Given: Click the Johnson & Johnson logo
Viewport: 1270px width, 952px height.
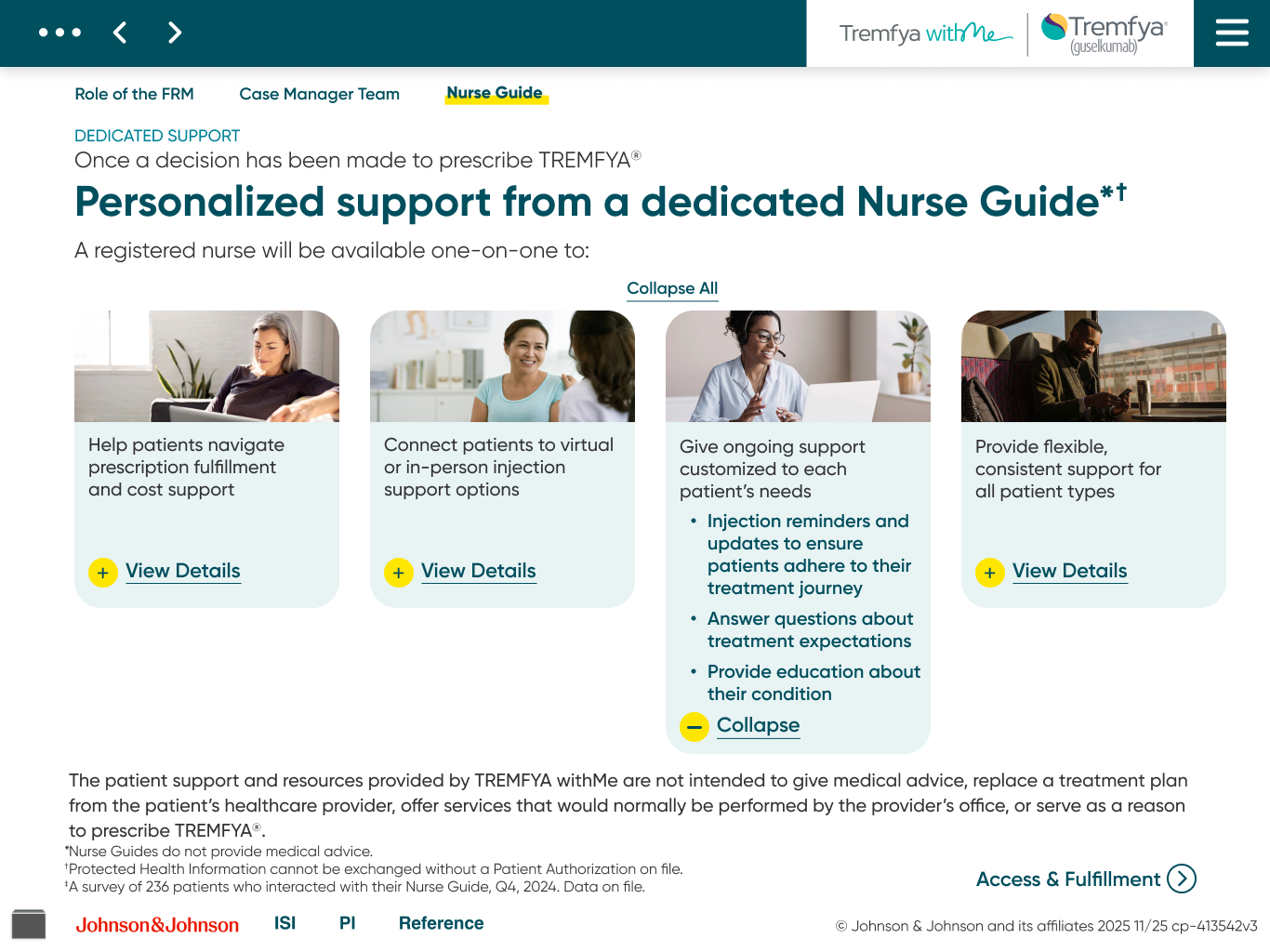Looking at the screenshot, I should click(157, 925).
